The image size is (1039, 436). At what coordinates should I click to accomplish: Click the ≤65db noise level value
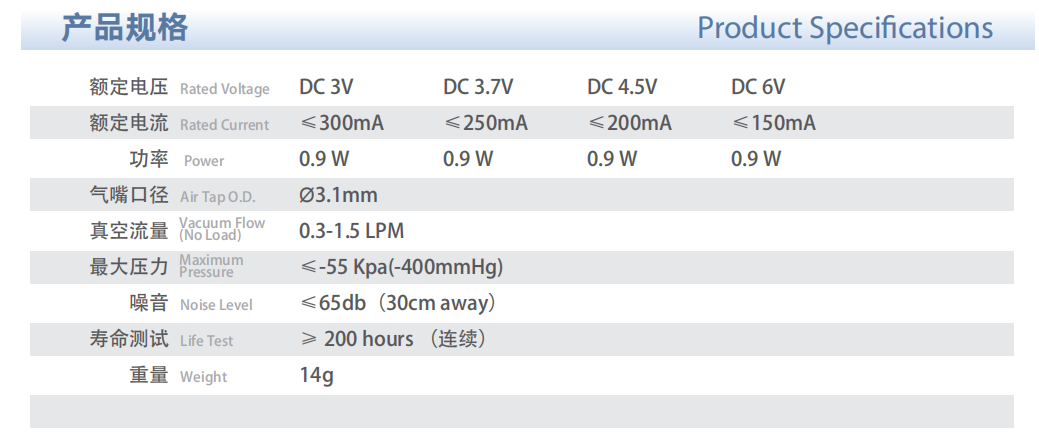pyautogui.click(x=398, y=303)
